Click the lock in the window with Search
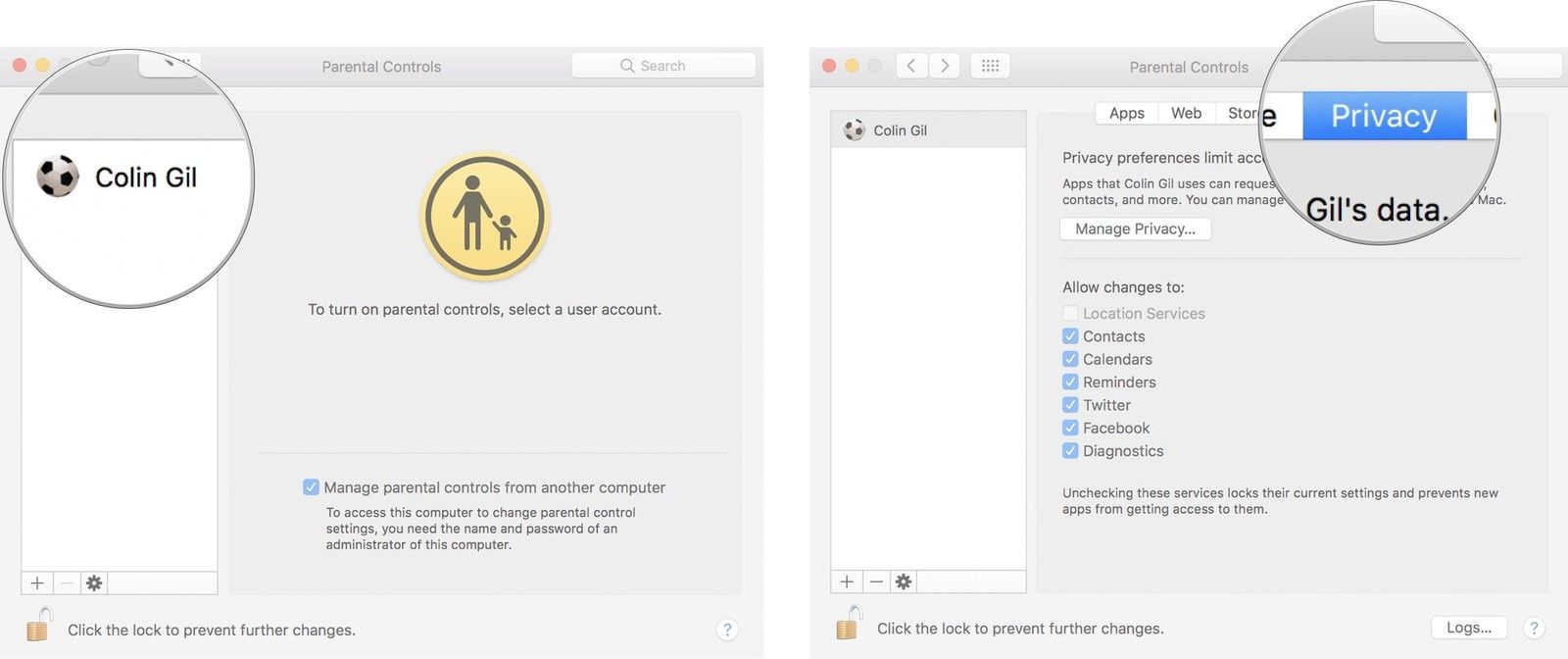Screen dimensions: 1568x659 (x=38, y=625)
